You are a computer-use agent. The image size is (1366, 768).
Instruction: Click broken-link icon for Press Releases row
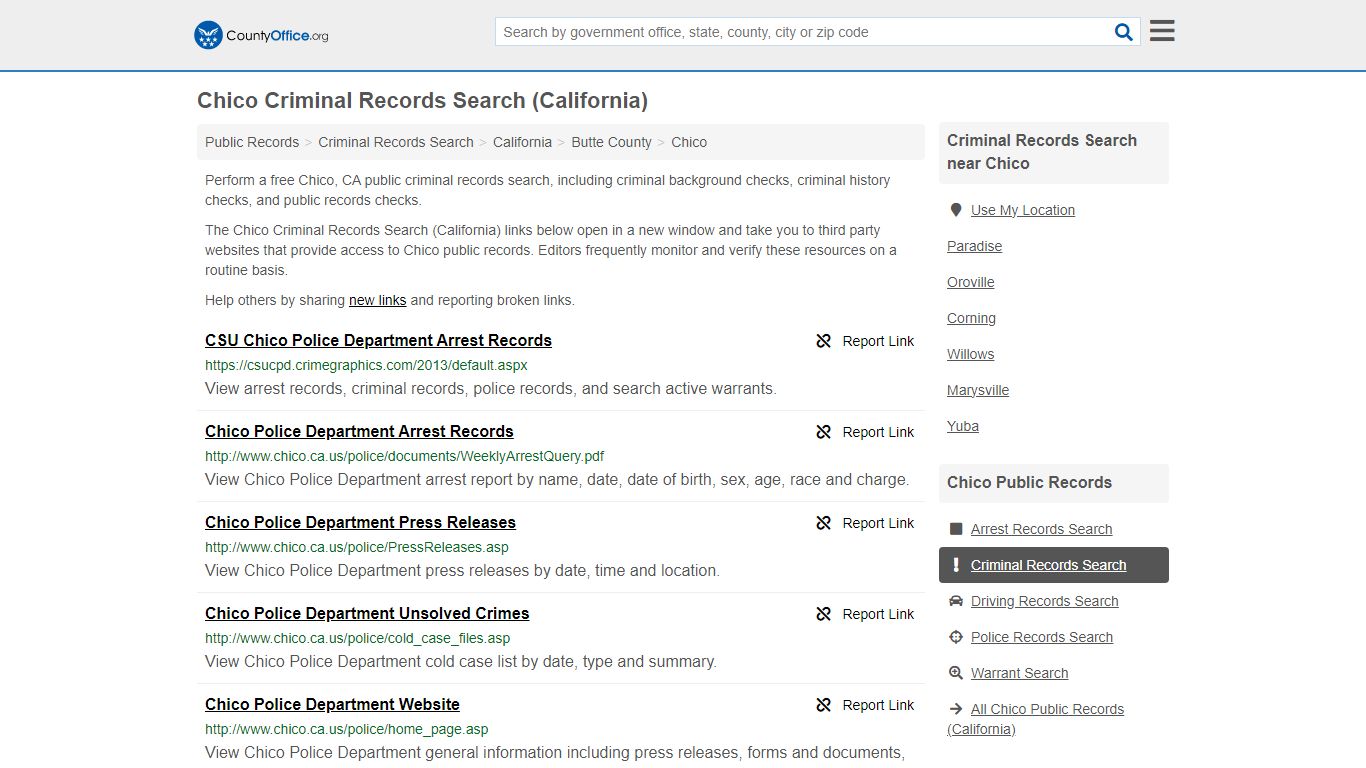[x=823, y=523]
